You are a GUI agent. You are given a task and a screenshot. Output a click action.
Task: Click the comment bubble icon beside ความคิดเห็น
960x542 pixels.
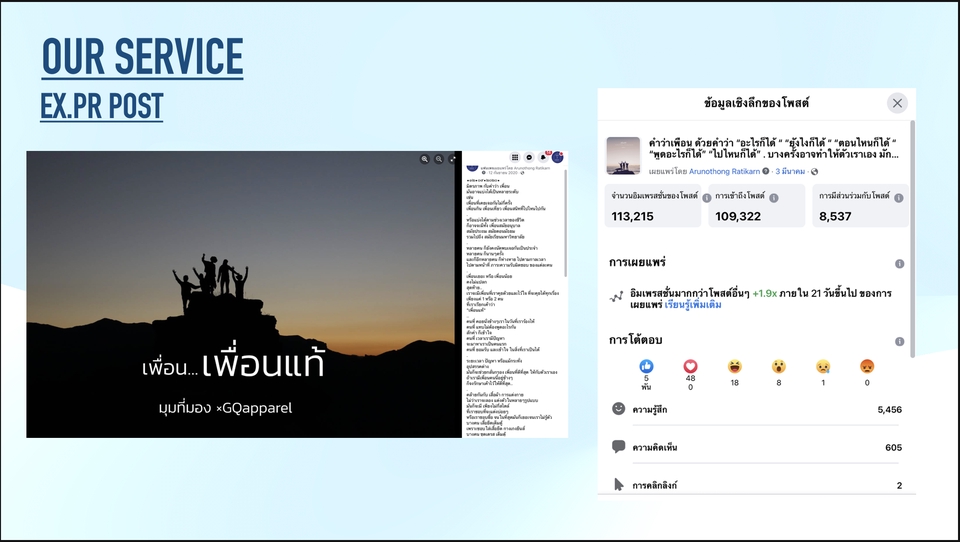coord(618,446)
